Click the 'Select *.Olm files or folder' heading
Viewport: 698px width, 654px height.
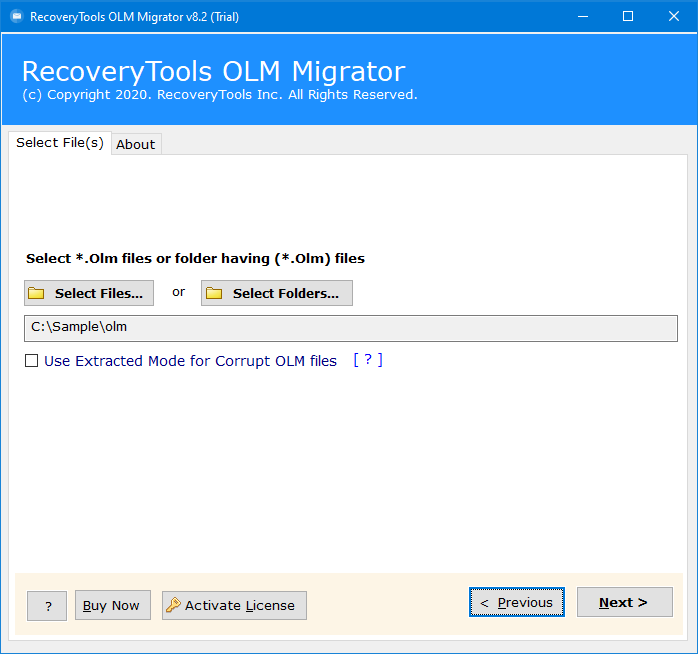click(x=195, y=259)
